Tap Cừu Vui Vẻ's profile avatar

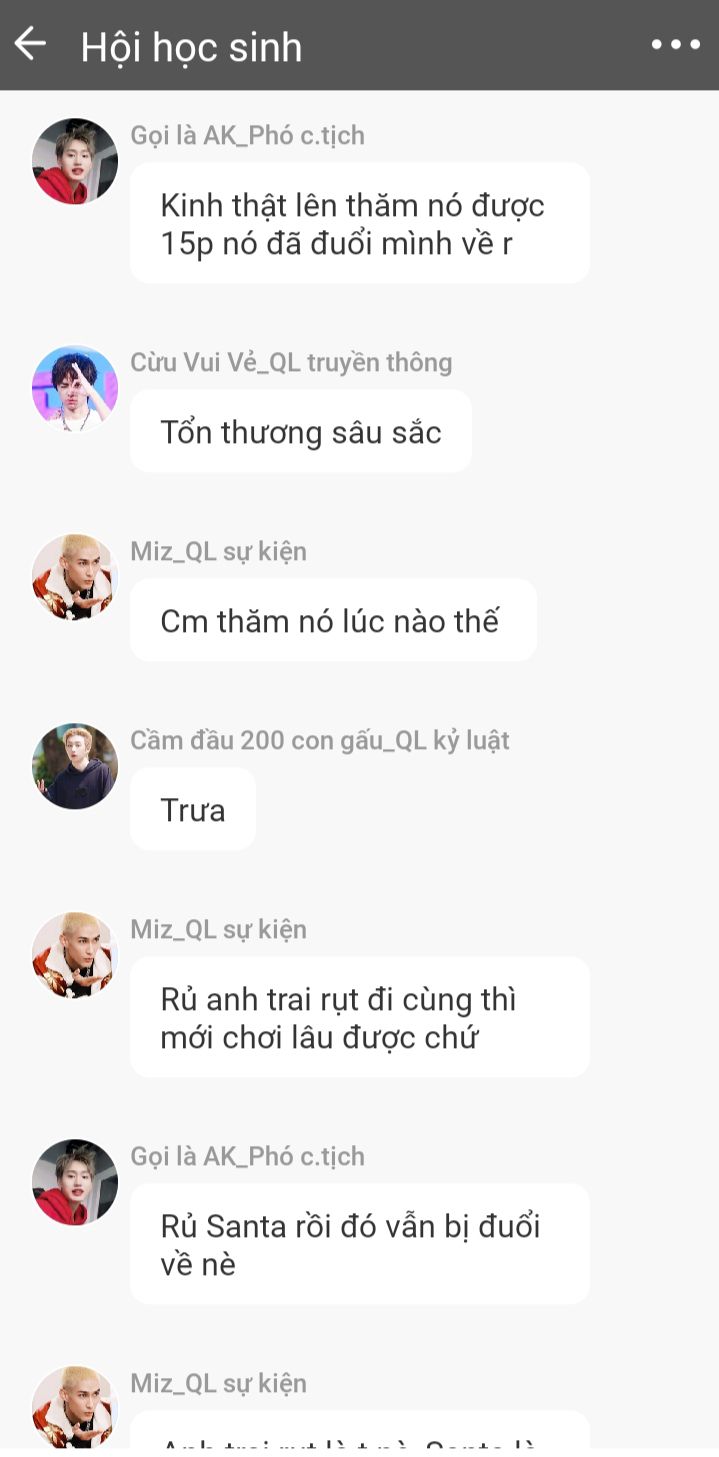(x=75, y=388)
